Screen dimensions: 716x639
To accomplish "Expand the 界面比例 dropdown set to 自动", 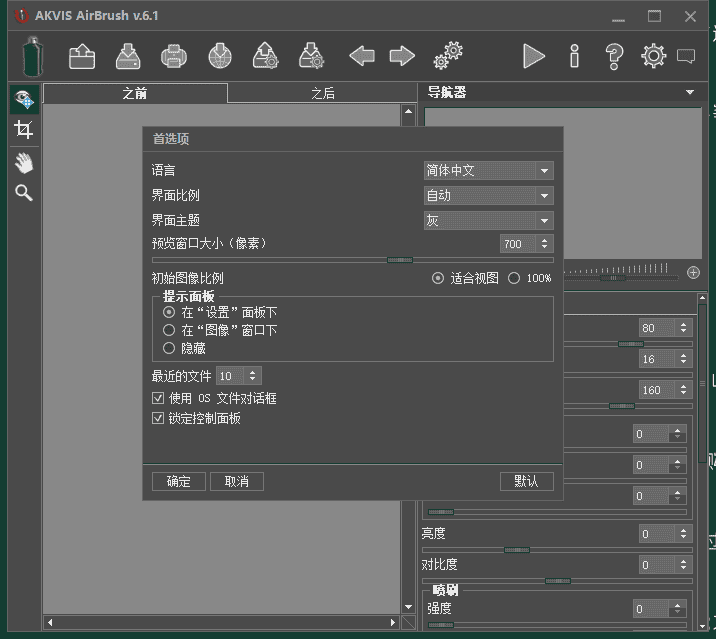I will coord(488,196).
